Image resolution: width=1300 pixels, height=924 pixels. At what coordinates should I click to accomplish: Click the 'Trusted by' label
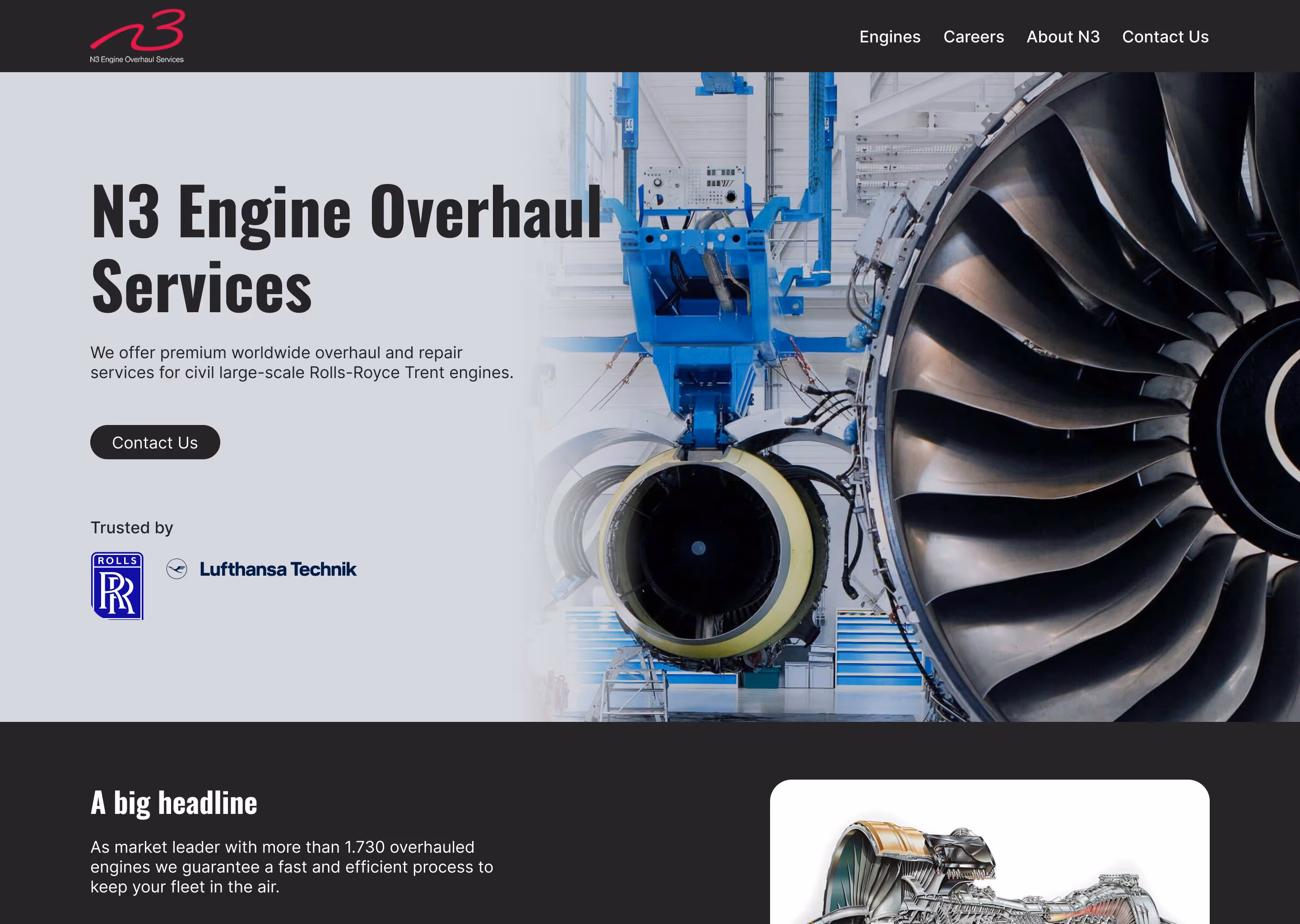(131, 527)
